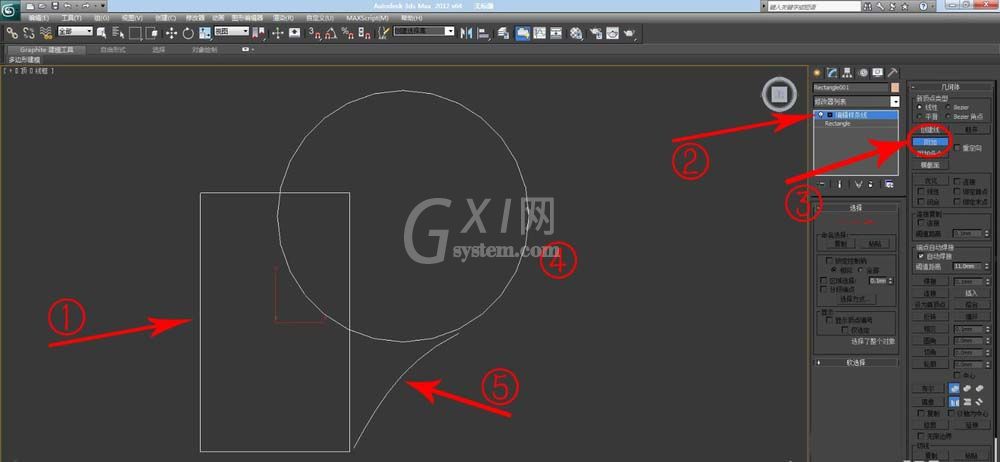Switch to the Create command panel tab
Viewport: 1000px width, 462px height.
pyautogui.click(x=817, y=73)
